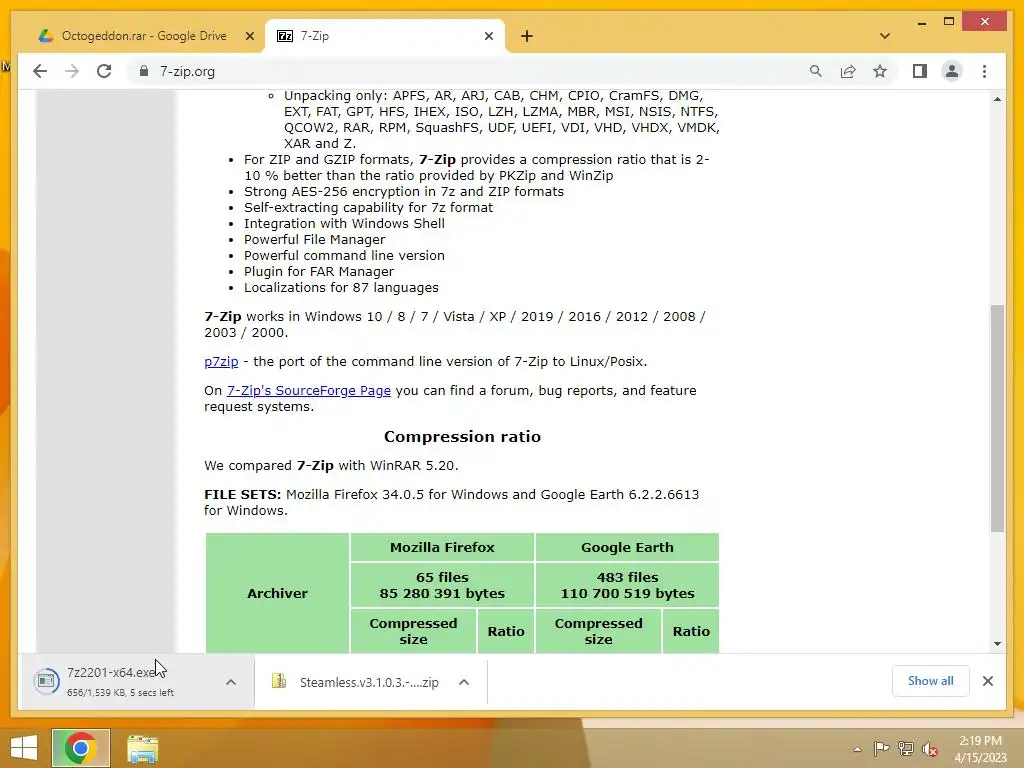
Task: Click the Integration with Windows Shell bullet
Action: coord(344,223)
